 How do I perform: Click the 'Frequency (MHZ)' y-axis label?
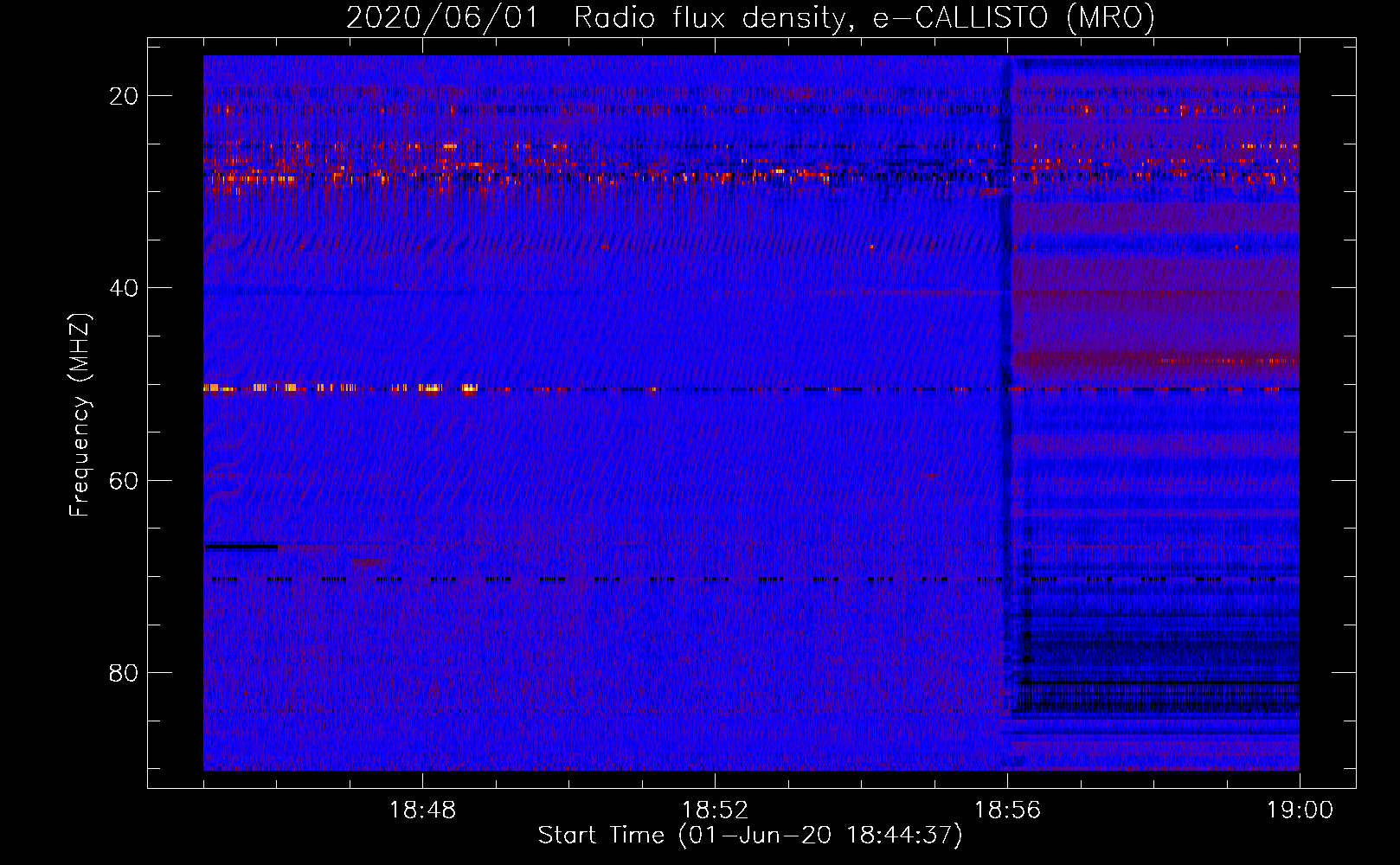click(80, 415)
